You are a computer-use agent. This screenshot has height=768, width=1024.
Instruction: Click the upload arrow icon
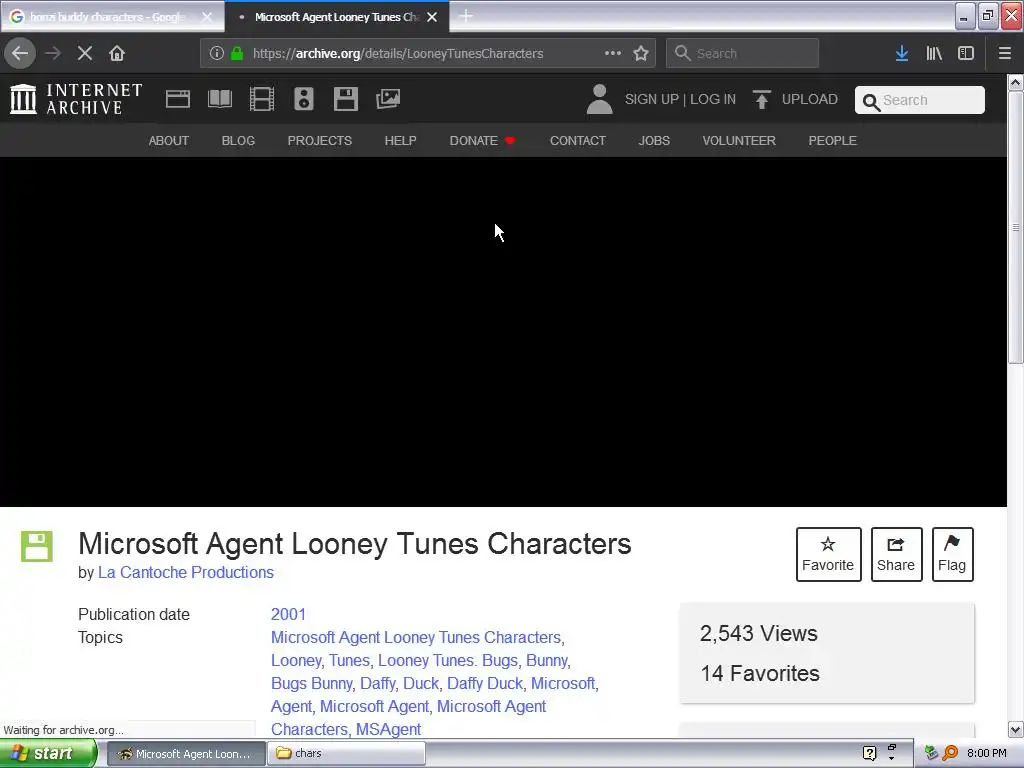click(x=761, y=99)
